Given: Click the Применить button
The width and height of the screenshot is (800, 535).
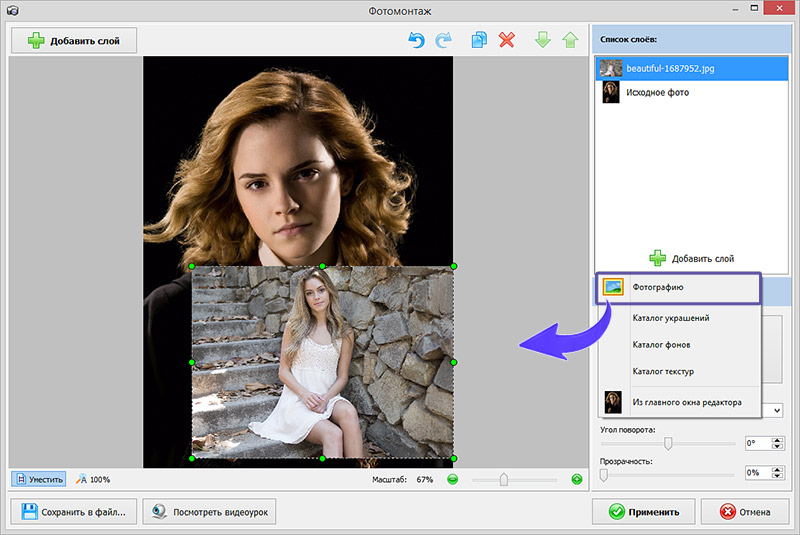Looking at the screenshot, I should click(x=643, y=512).
